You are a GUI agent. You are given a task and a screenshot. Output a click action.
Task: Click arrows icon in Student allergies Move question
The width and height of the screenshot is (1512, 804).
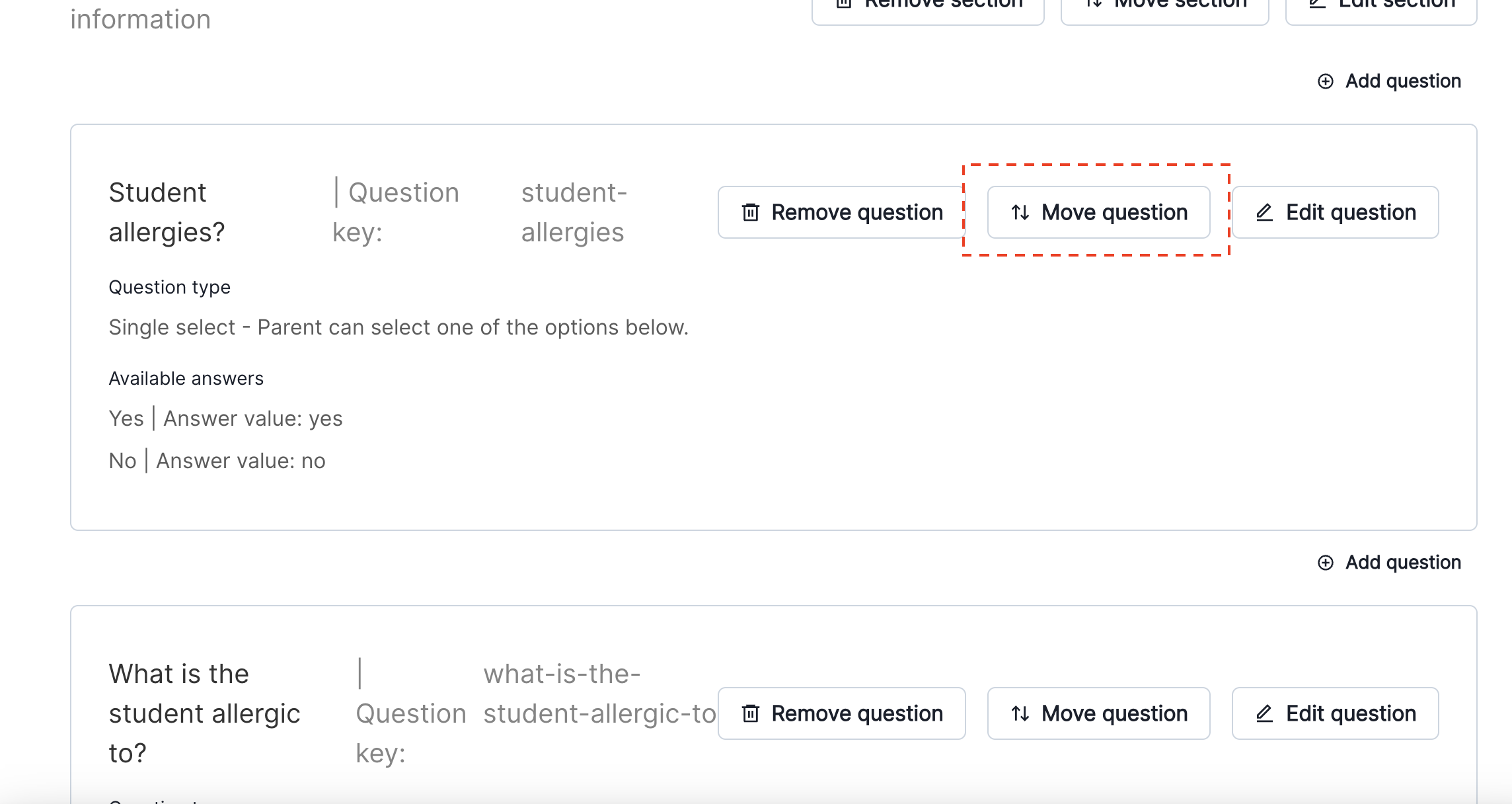click(x=1020, y=212)
